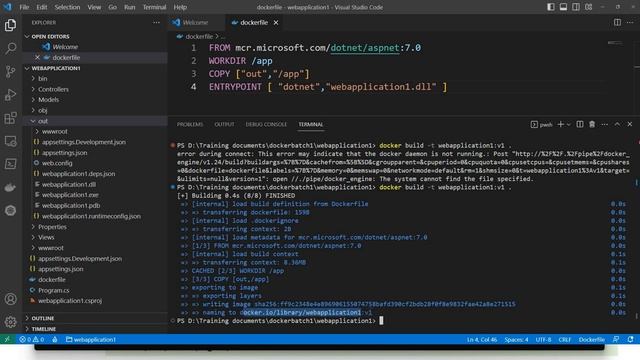The height and width of the screenshot is (360, 640).
Task: Click remote window indicator in status bar
Action: coord(7,339)
